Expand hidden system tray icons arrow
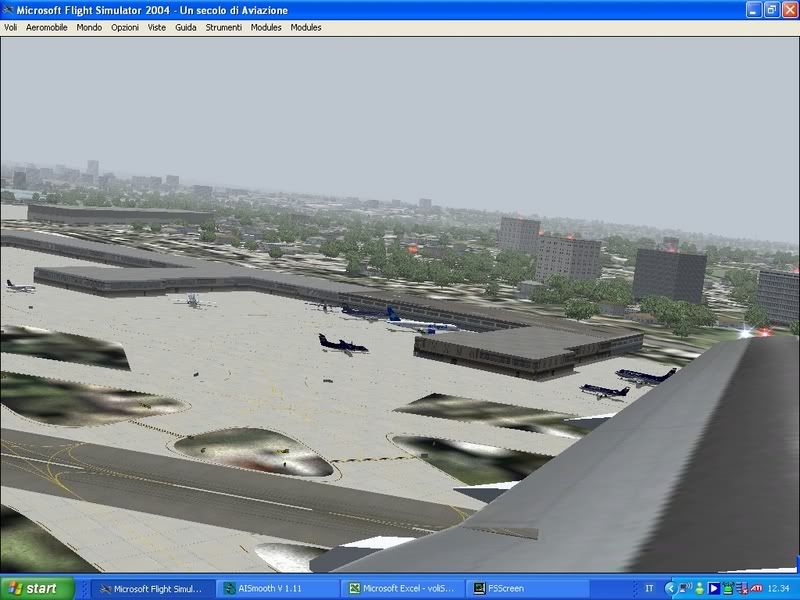The width and height of the screenshot is (800, 600). coord(670,589)
